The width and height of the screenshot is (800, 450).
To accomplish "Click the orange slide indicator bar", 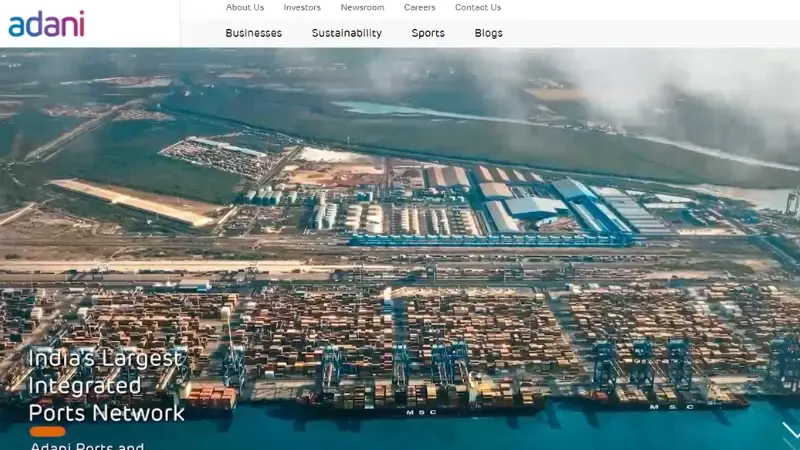I will pos(47,432).
